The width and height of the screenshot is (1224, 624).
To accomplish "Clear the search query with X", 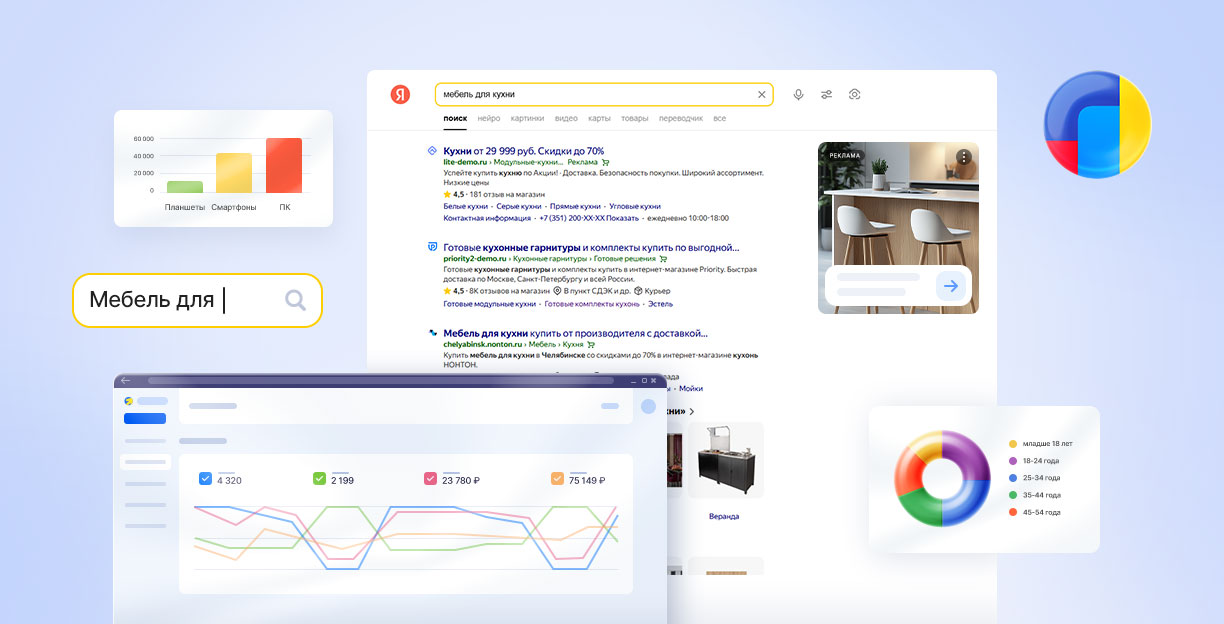I will pyautogui.click(x=761, y=94).
